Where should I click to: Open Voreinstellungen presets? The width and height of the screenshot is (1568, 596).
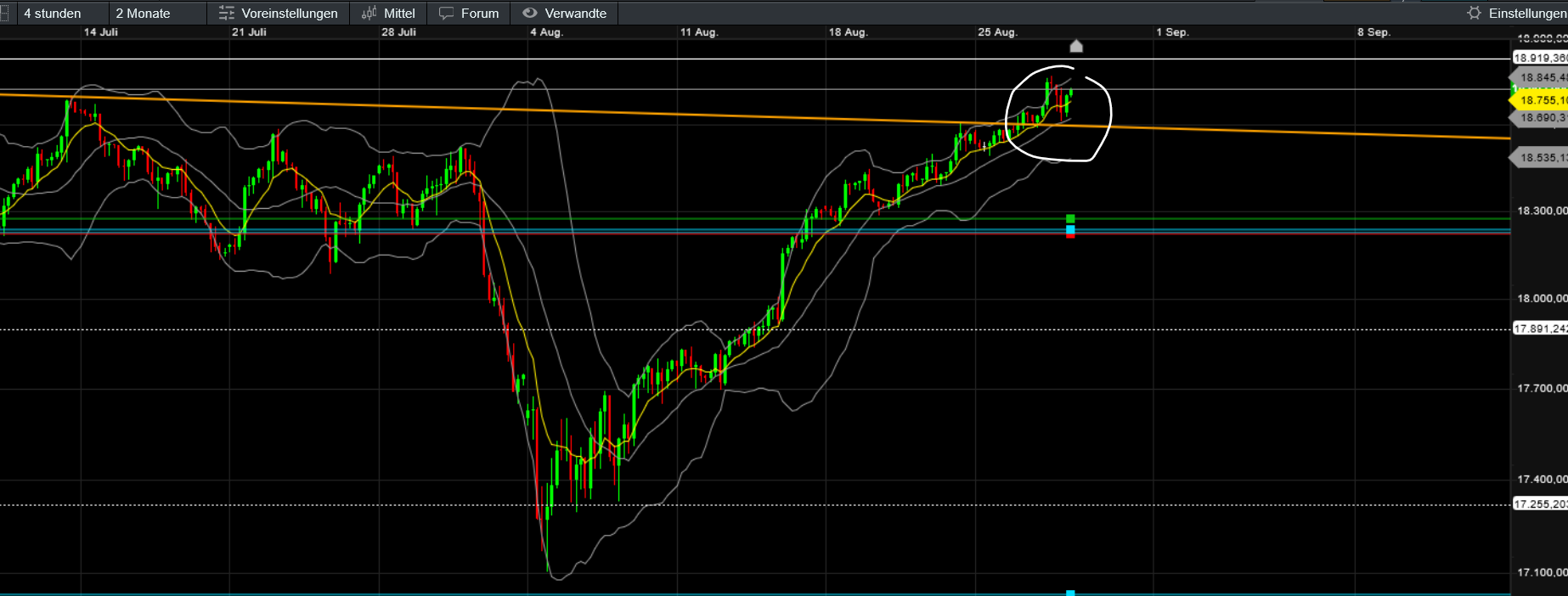[x=279, y=13]
